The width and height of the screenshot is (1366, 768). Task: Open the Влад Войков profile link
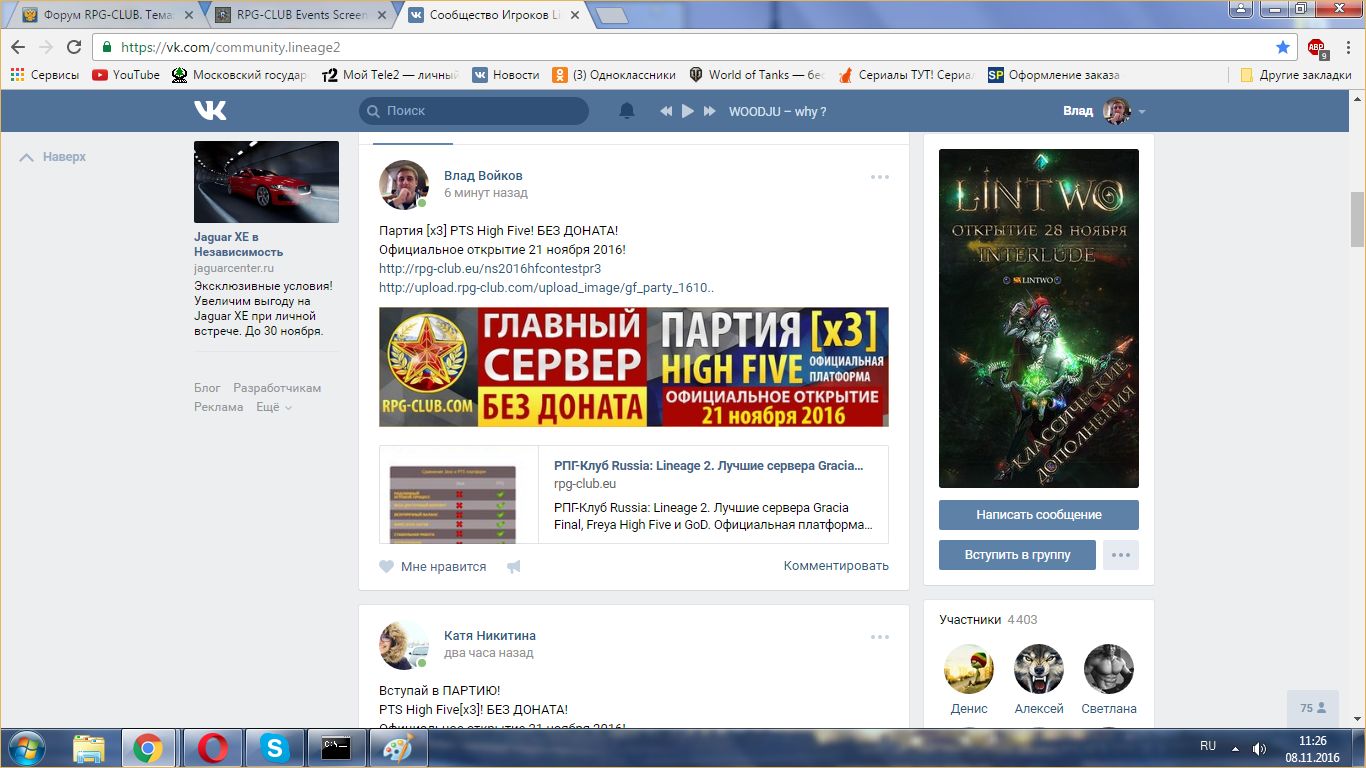pyautogui.click(x=483, y=176)
